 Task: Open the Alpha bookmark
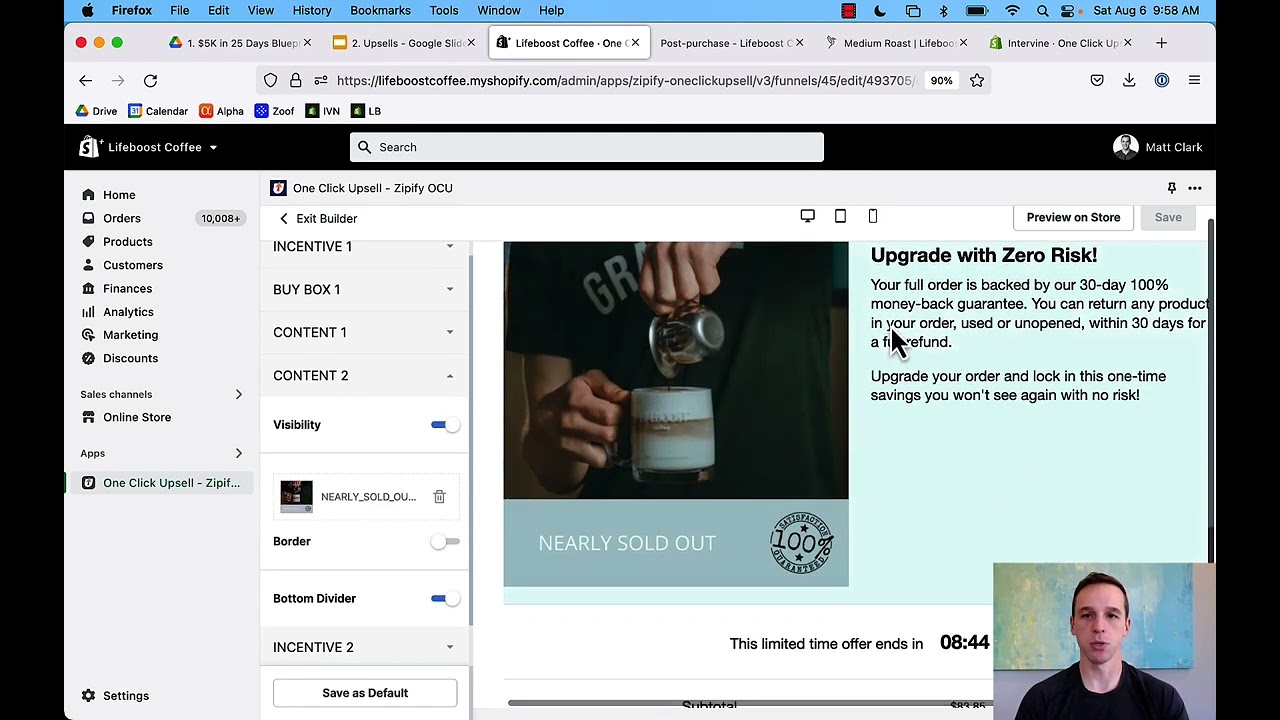pyautogui.click(x=221, y=111)
